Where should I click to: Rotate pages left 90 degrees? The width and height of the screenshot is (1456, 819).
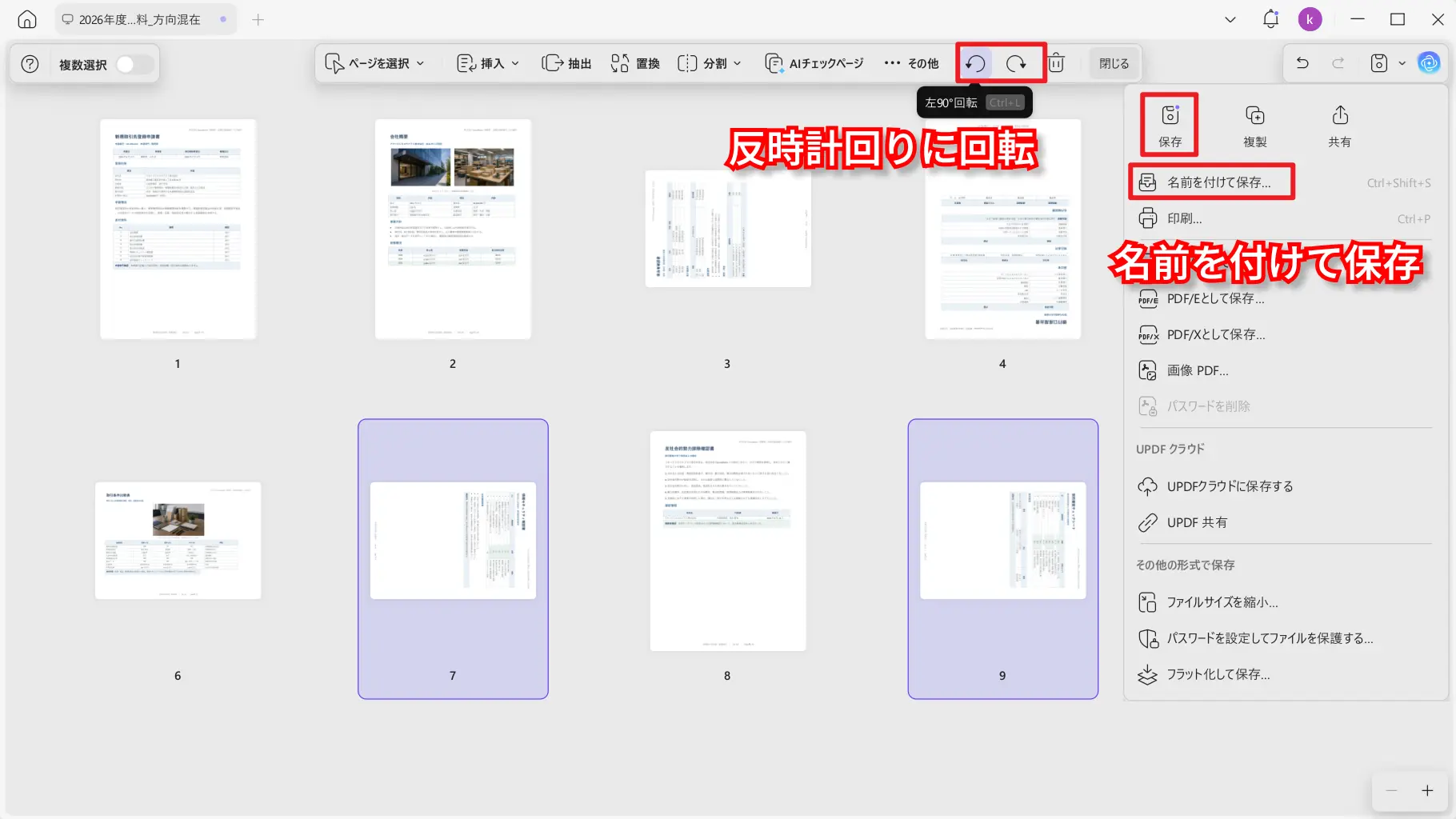tap(975, 63)
